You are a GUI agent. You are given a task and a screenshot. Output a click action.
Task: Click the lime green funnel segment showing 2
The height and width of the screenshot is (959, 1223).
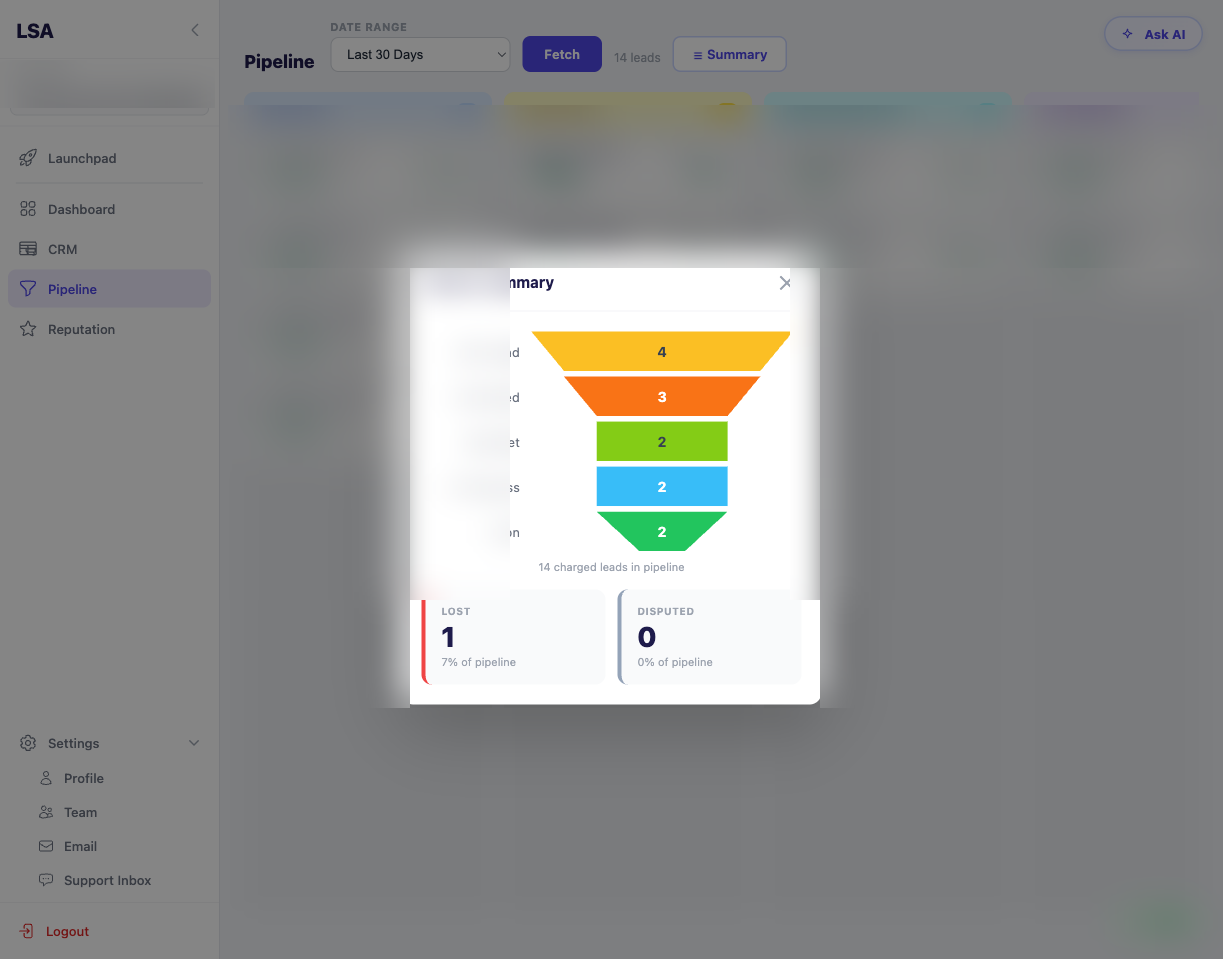pyautogui.click(x=662, y=442)
